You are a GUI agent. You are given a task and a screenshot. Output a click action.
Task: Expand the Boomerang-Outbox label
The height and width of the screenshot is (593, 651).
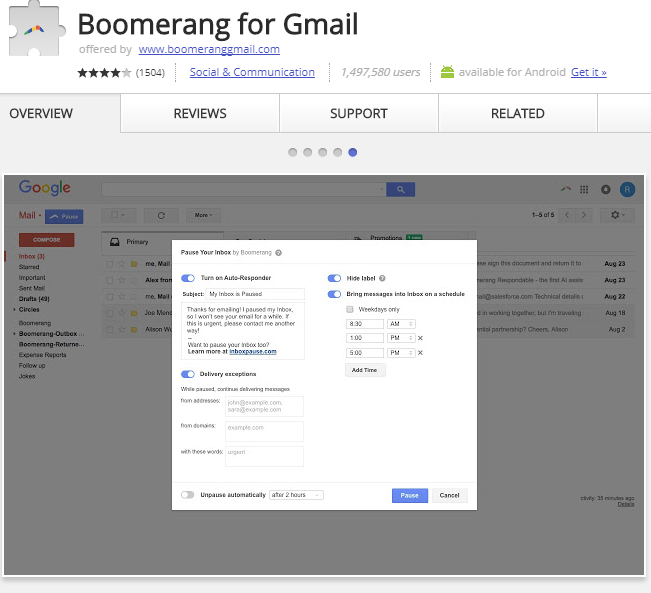pyautogui.click(x=14, y=333)
